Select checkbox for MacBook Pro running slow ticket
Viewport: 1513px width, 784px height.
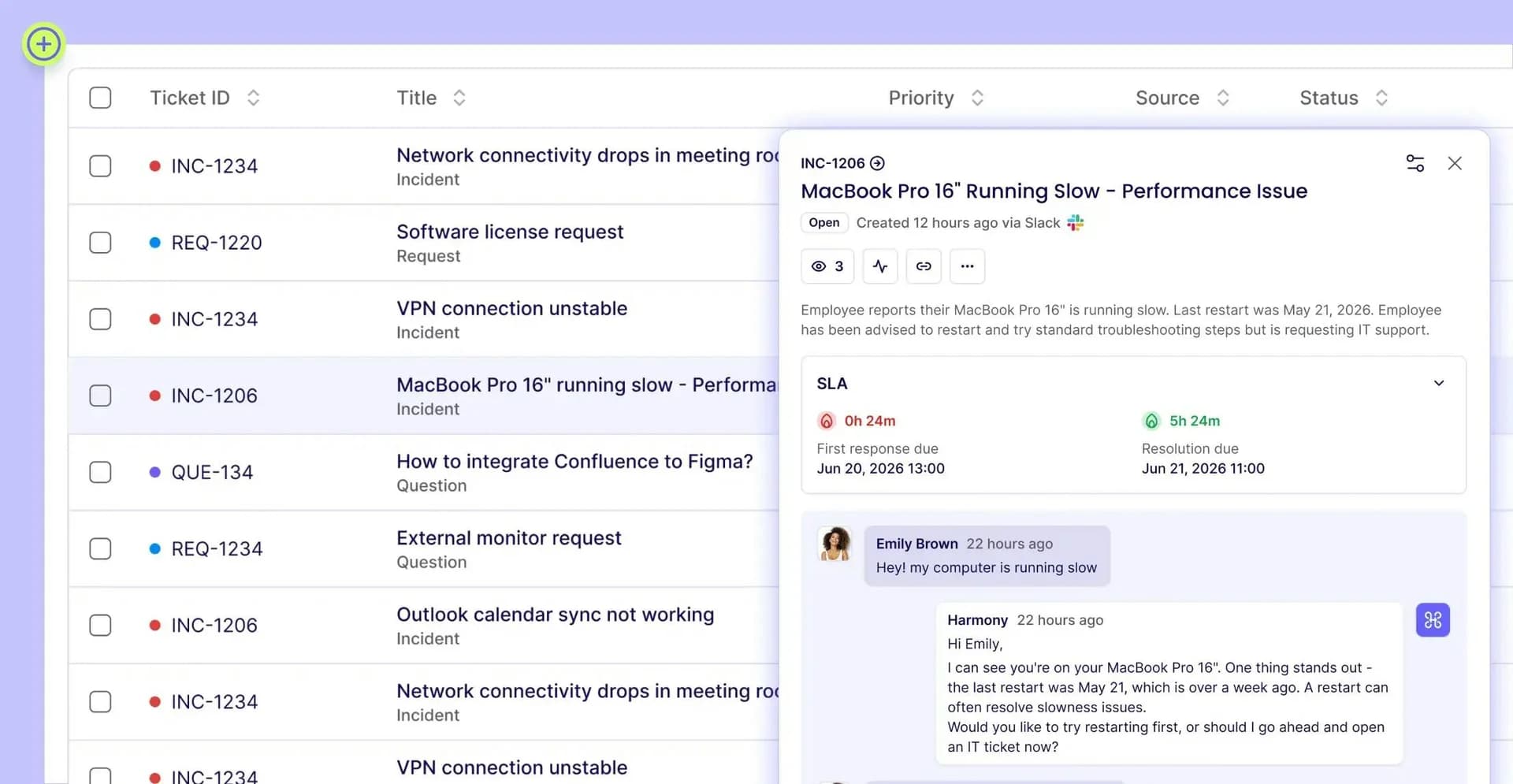(100, 396)
